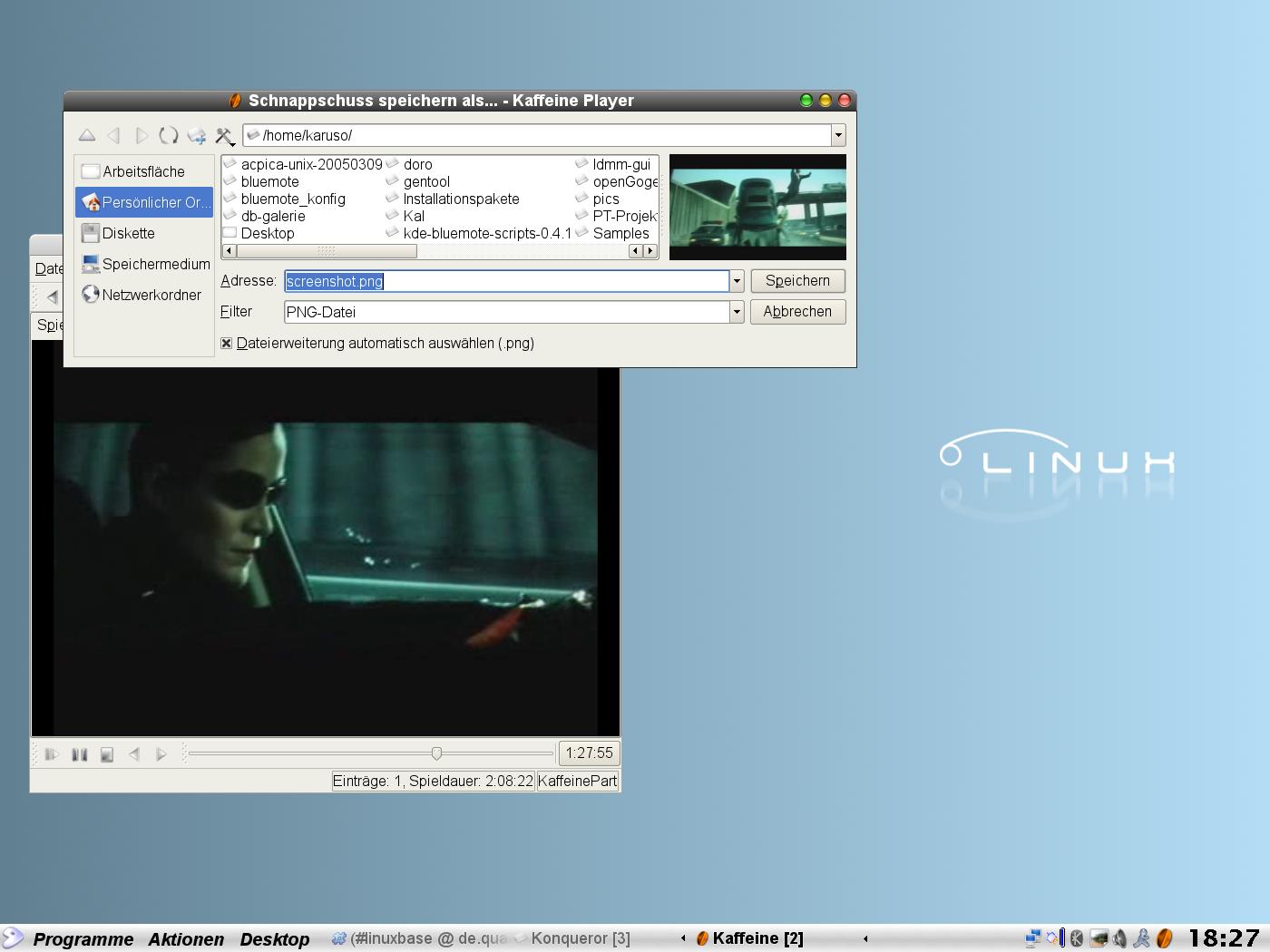Select the doro folder

[x=409, y=164]
